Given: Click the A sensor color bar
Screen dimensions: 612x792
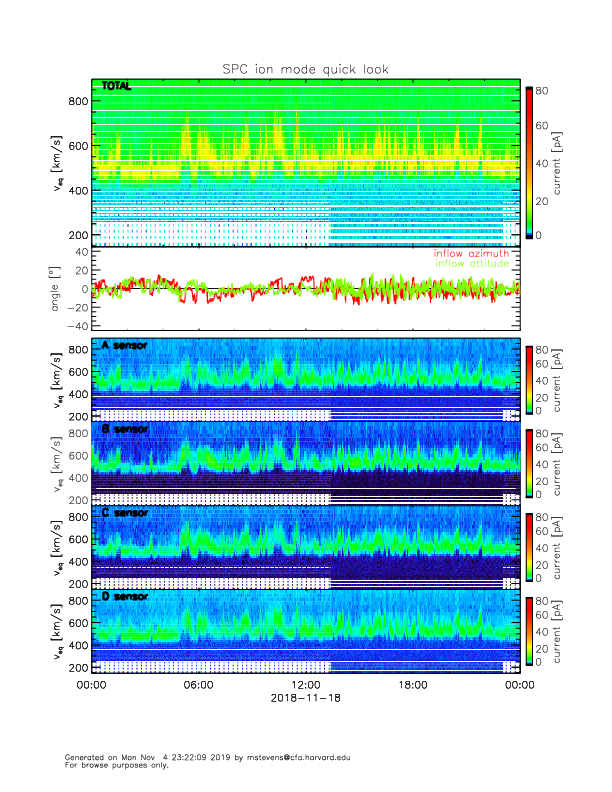Looking at the screenshot, I should (x=529, y=379).
